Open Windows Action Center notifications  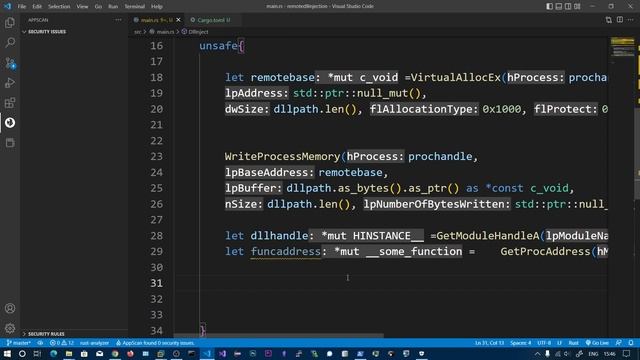coord(627,353)
